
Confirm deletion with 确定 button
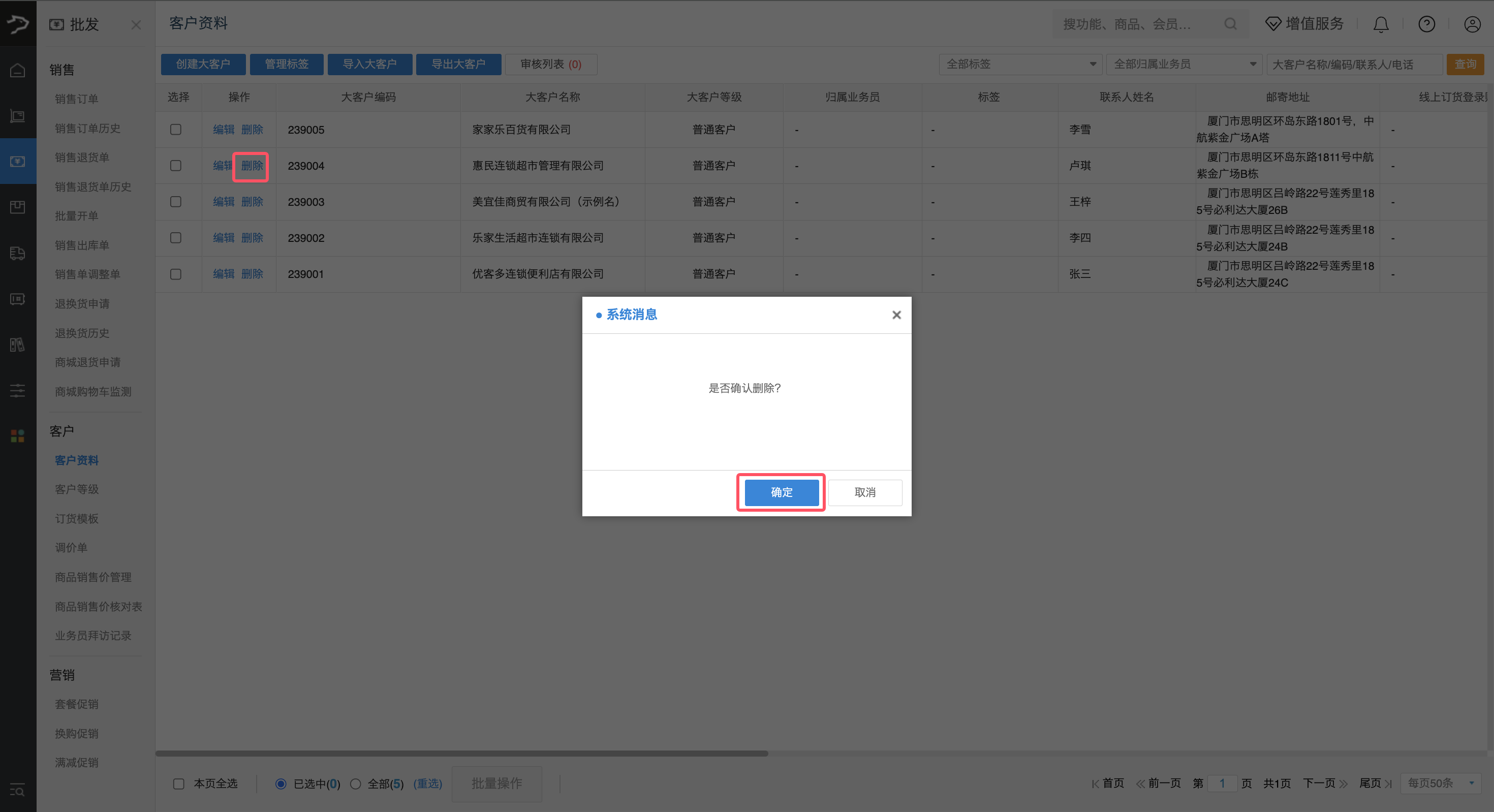coord(781,492)
